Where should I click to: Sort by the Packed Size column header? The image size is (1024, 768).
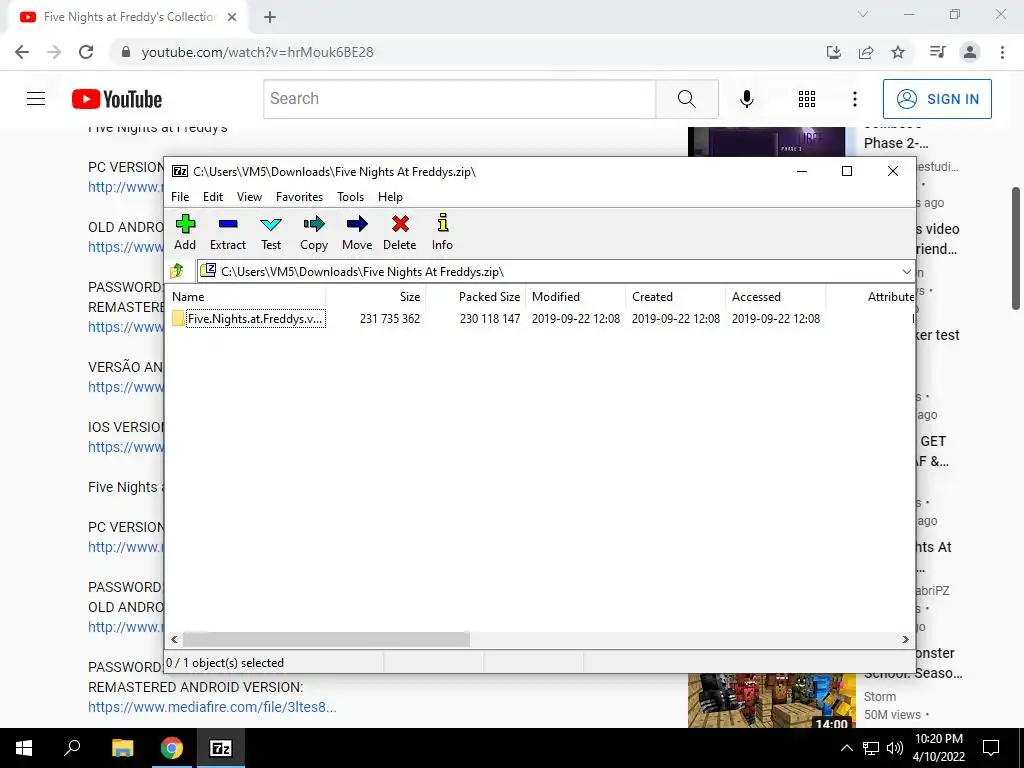pyautogui.click(x=476, y=296)
